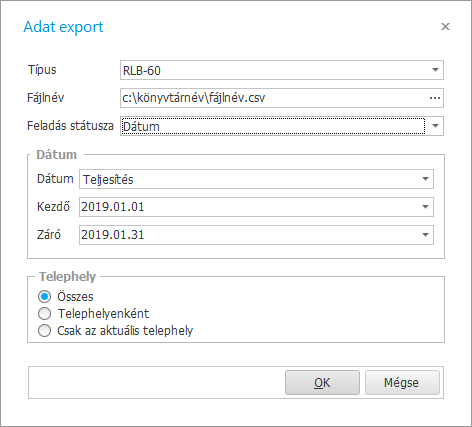
Task: Select the Összes radio button
Action: tap(44, 297)
